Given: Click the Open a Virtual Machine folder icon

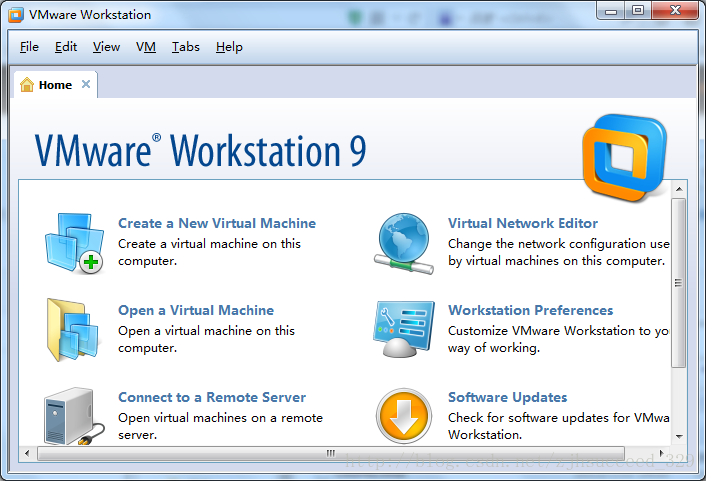Looking at the screenshot, I should click(72, 330).
